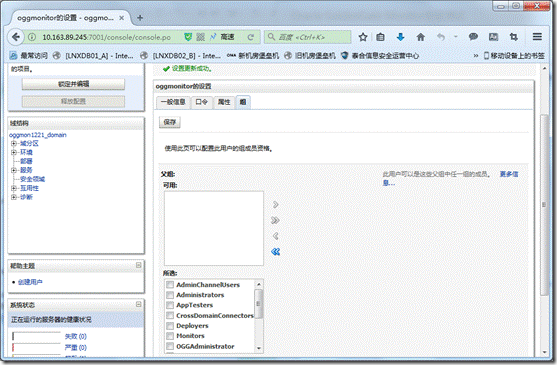Screen dimensions: 557x365
Task: Click the green shield security icon
Action: click(x=188, y=37)
